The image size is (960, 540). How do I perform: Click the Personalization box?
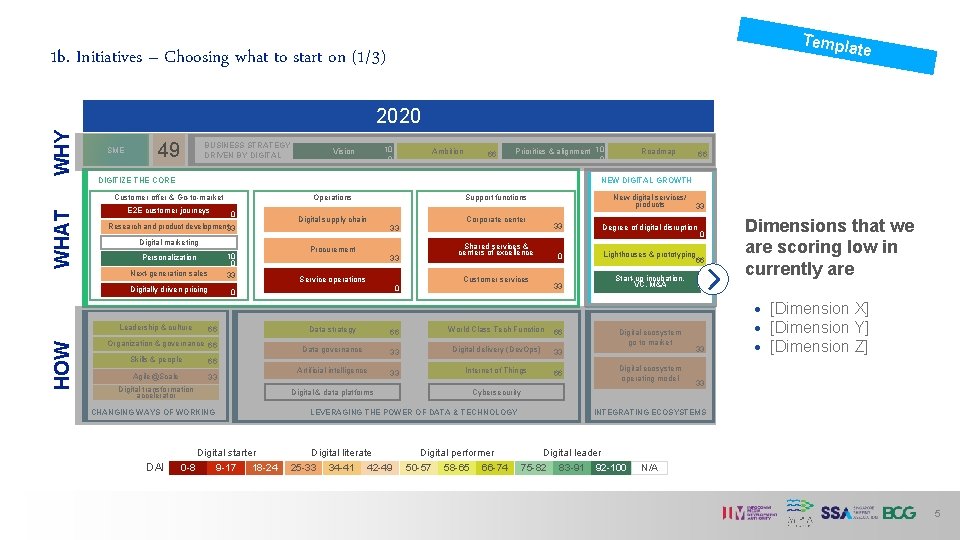point(169,258)
